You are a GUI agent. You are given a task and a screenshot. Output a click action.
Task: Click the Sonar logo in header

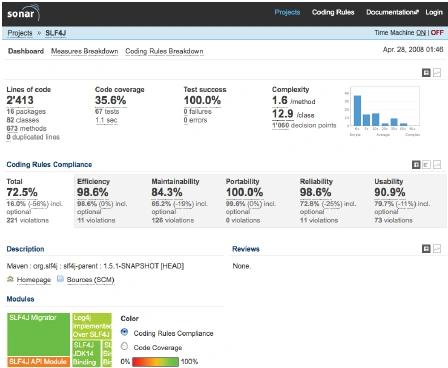(23, 13)
